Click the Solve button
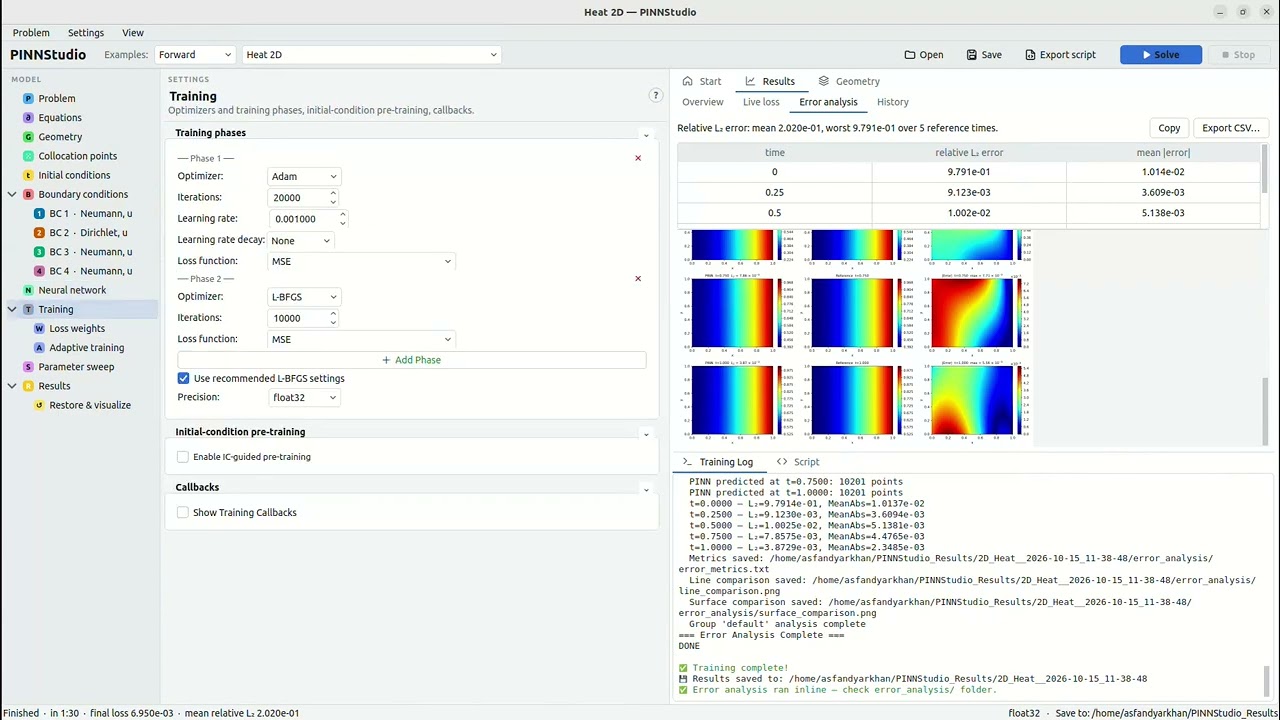The image size is (1280, 720). coord(1161,55)
